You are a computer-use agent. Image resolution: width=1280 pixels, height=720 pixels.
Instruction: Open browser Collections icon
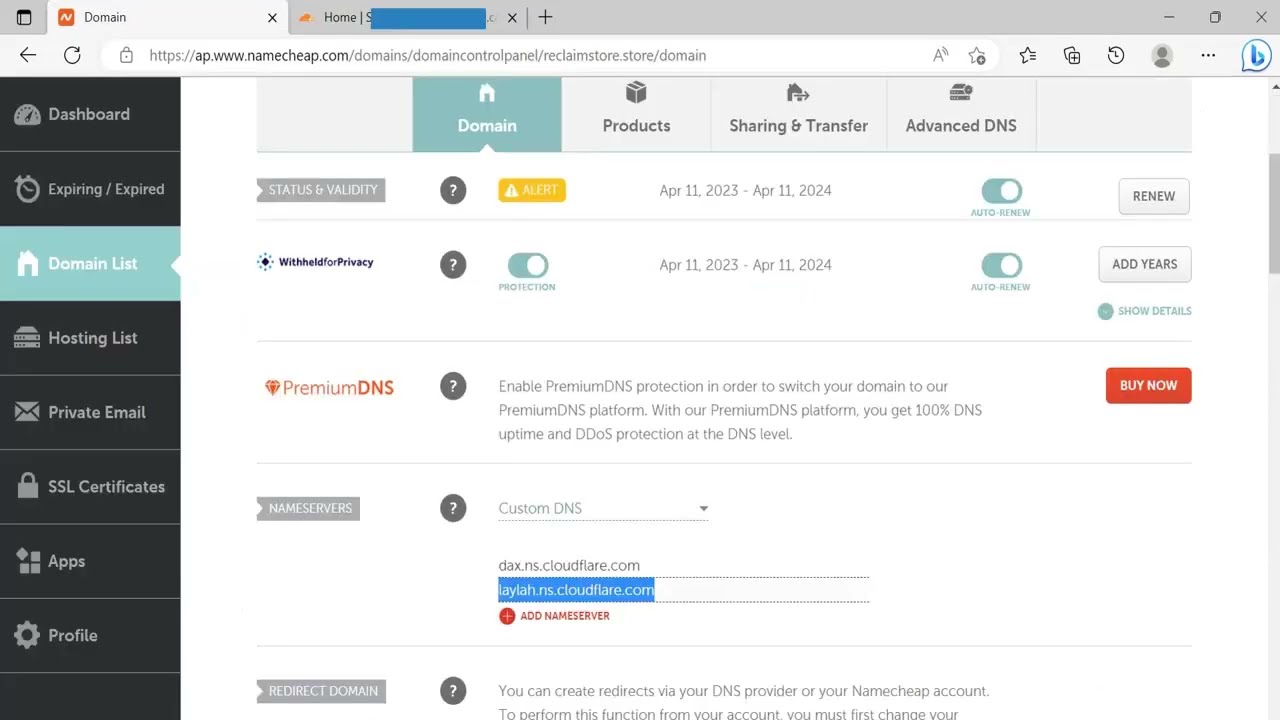coord(1072,56)
